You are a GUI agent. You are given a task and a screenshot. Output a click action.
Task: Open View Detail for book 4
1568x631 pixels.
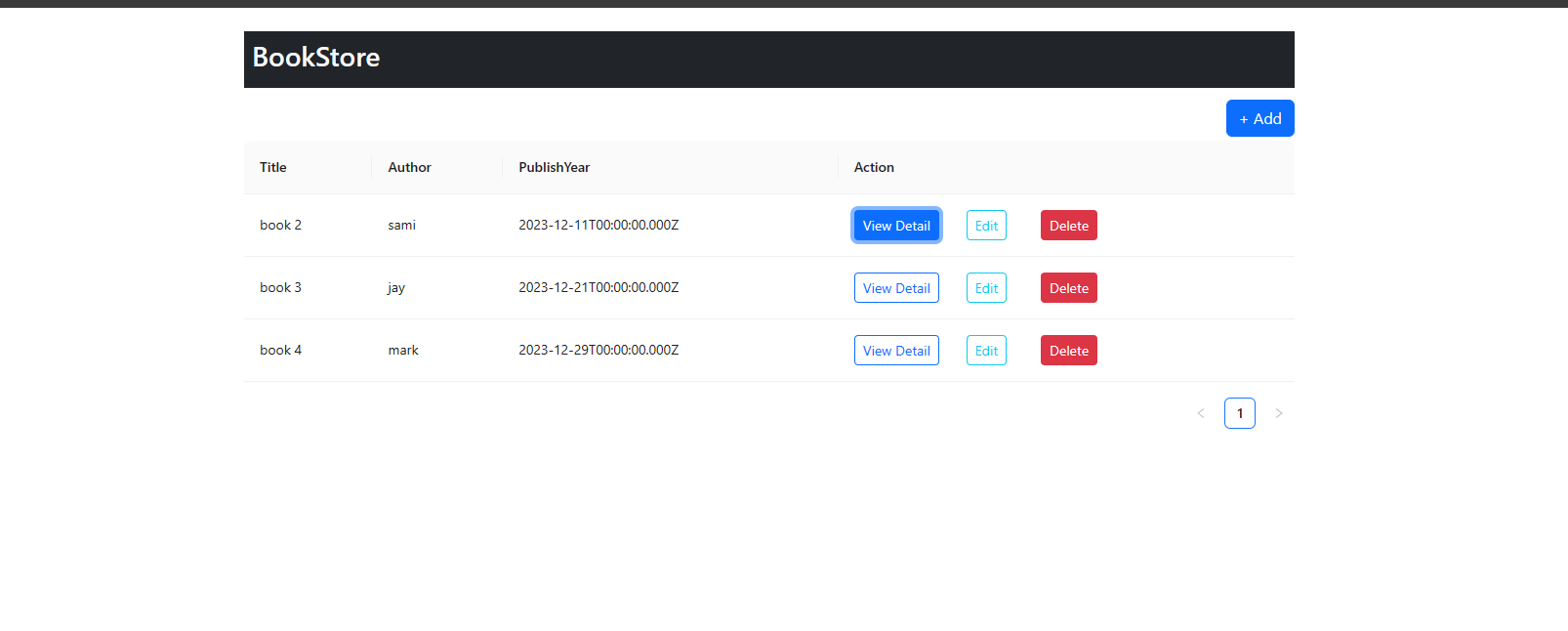[896, 351]
